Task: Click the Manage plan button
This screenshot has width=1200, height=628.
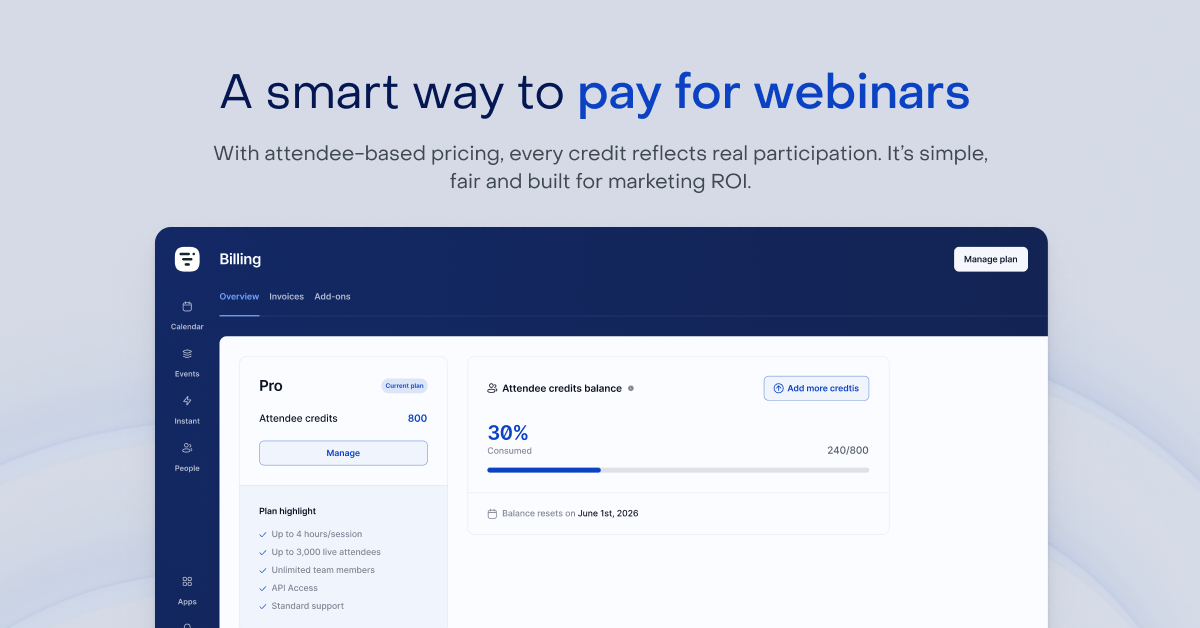Action: 990,259
